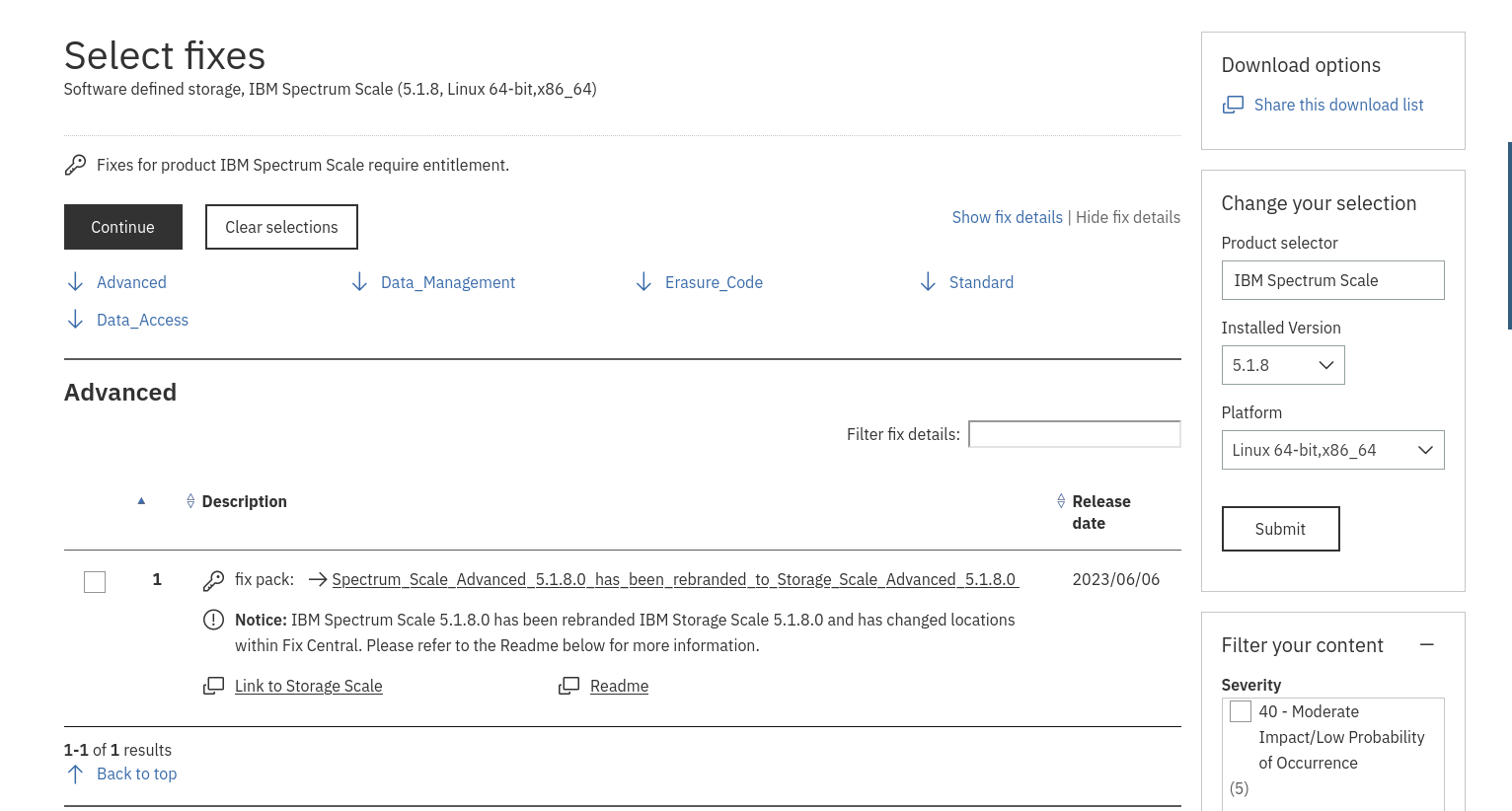The height and width of the screenshot is (811, 1512).
Task: Click the popup icon beside Link to Storage Scale
Action: click(x=213, y=686)
